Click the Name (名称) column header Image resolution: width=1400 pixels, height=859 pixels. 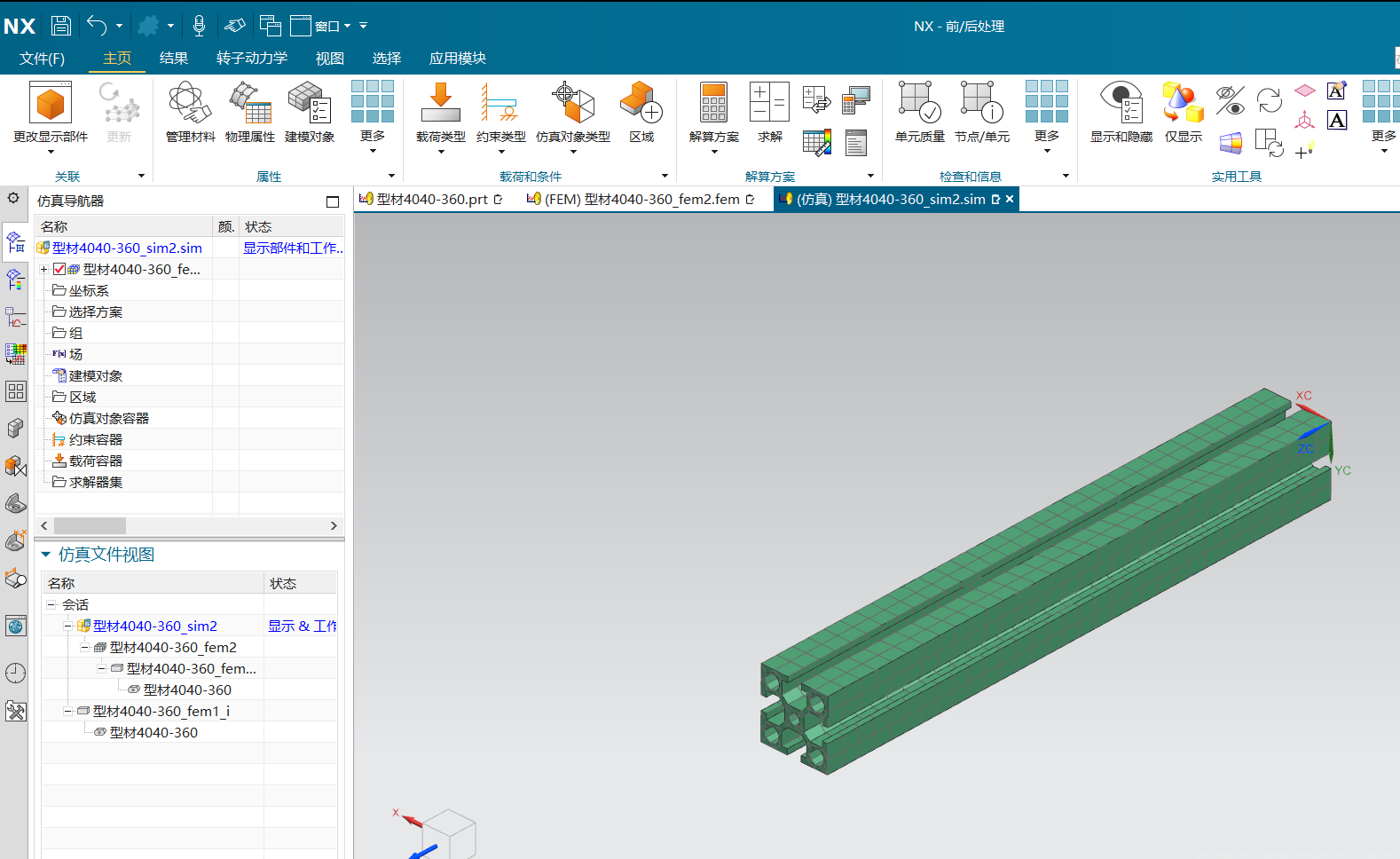[124, 226]
